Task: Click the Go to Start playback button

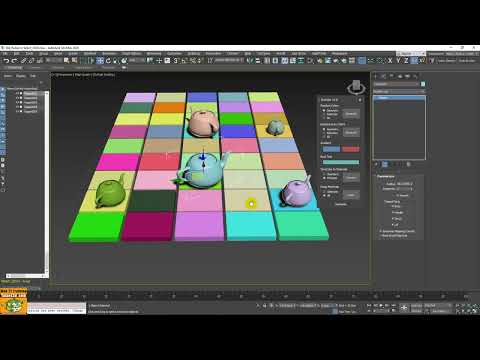Action: pos(369,305)
